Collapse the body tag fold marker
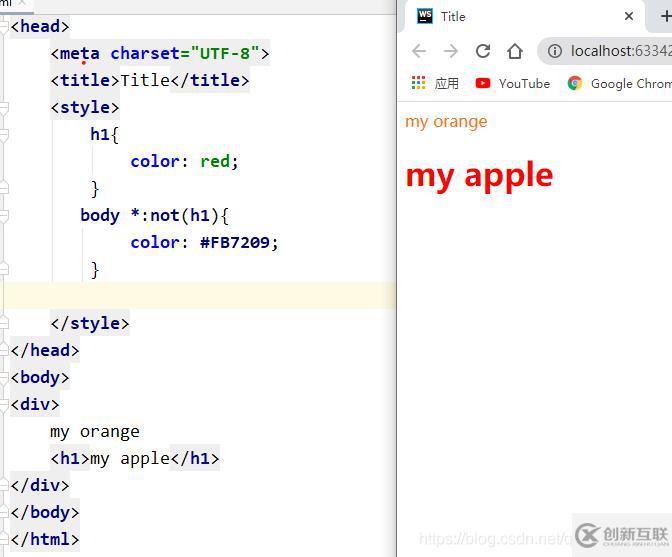The height and width of the screenshot is (557, 672). coord(4,377)
